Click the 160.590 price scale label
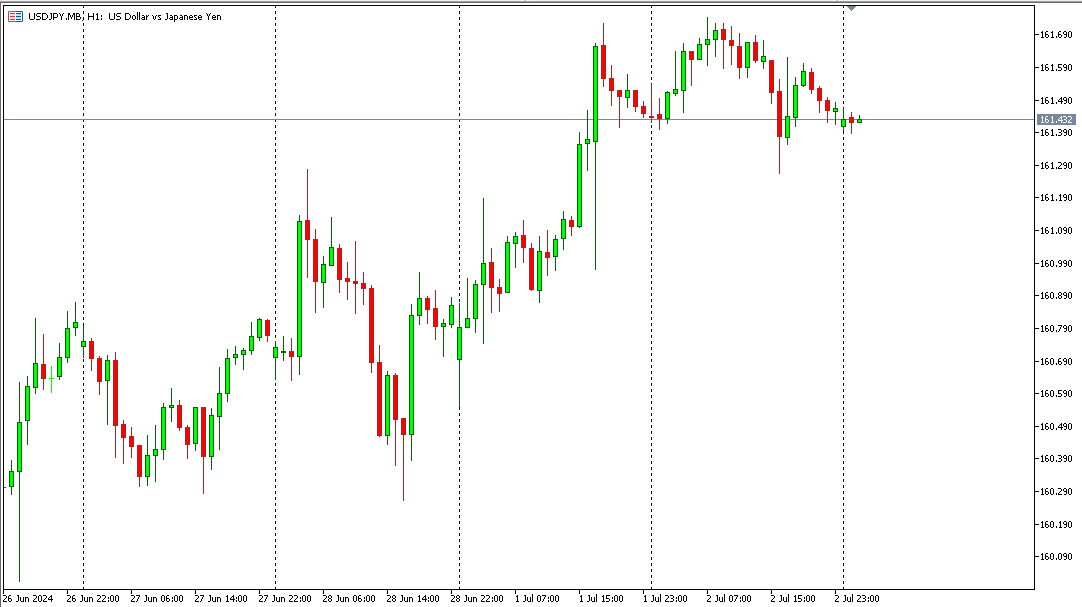The height and width of the screenshot is (607, 1082). tap(1056, 394)
